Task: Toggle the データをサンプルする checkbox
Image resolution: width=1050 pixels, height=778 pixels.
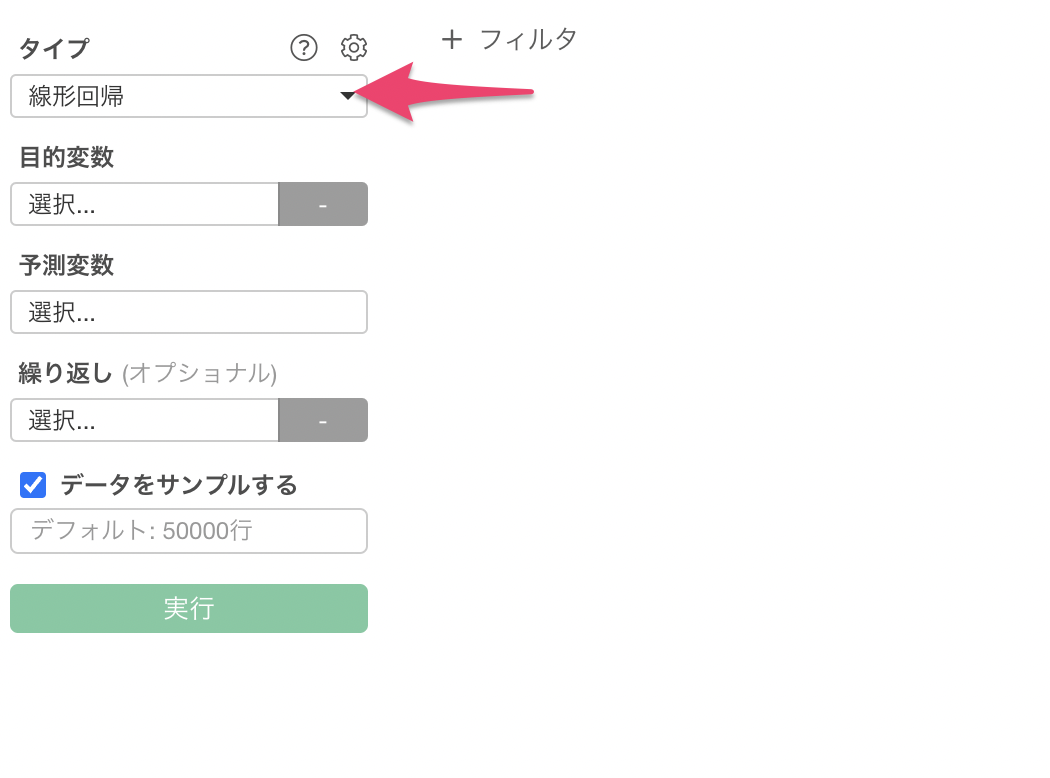Action: coord(33,485)
